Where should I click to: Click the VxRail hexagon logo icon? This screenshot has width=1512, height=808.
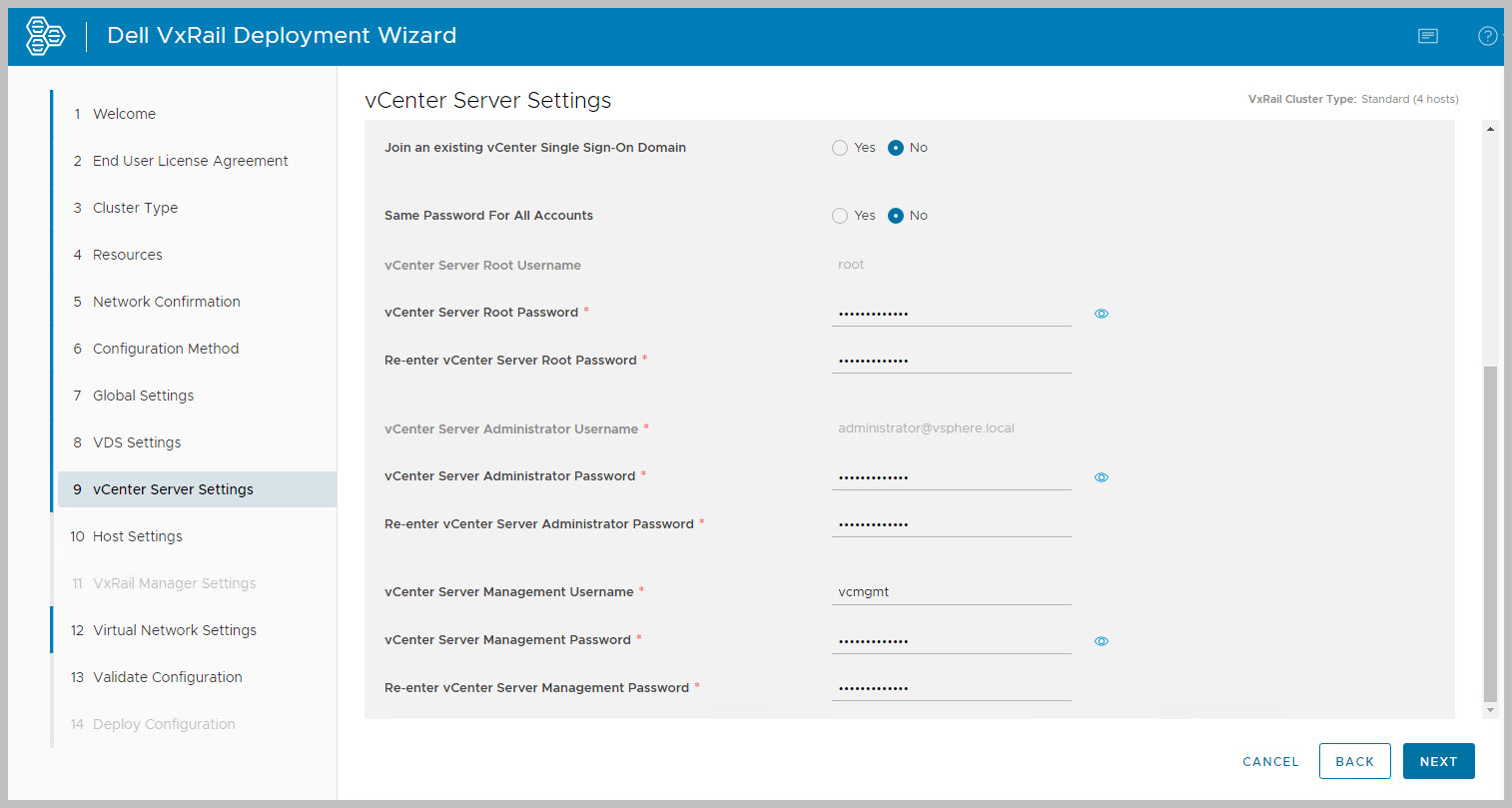45,36
